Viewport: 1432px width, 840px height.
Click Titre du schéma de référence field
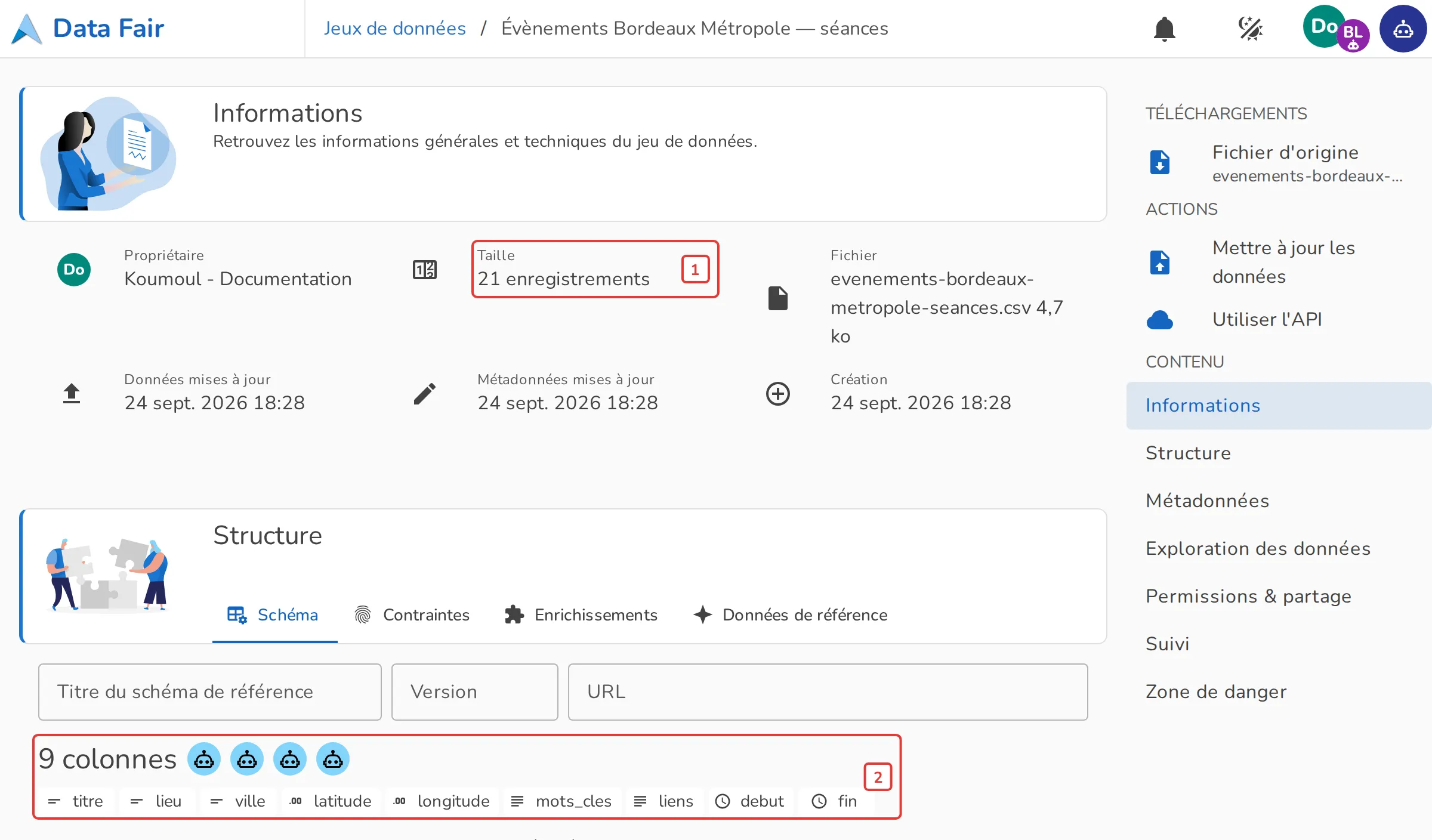(x=210, y=692)
